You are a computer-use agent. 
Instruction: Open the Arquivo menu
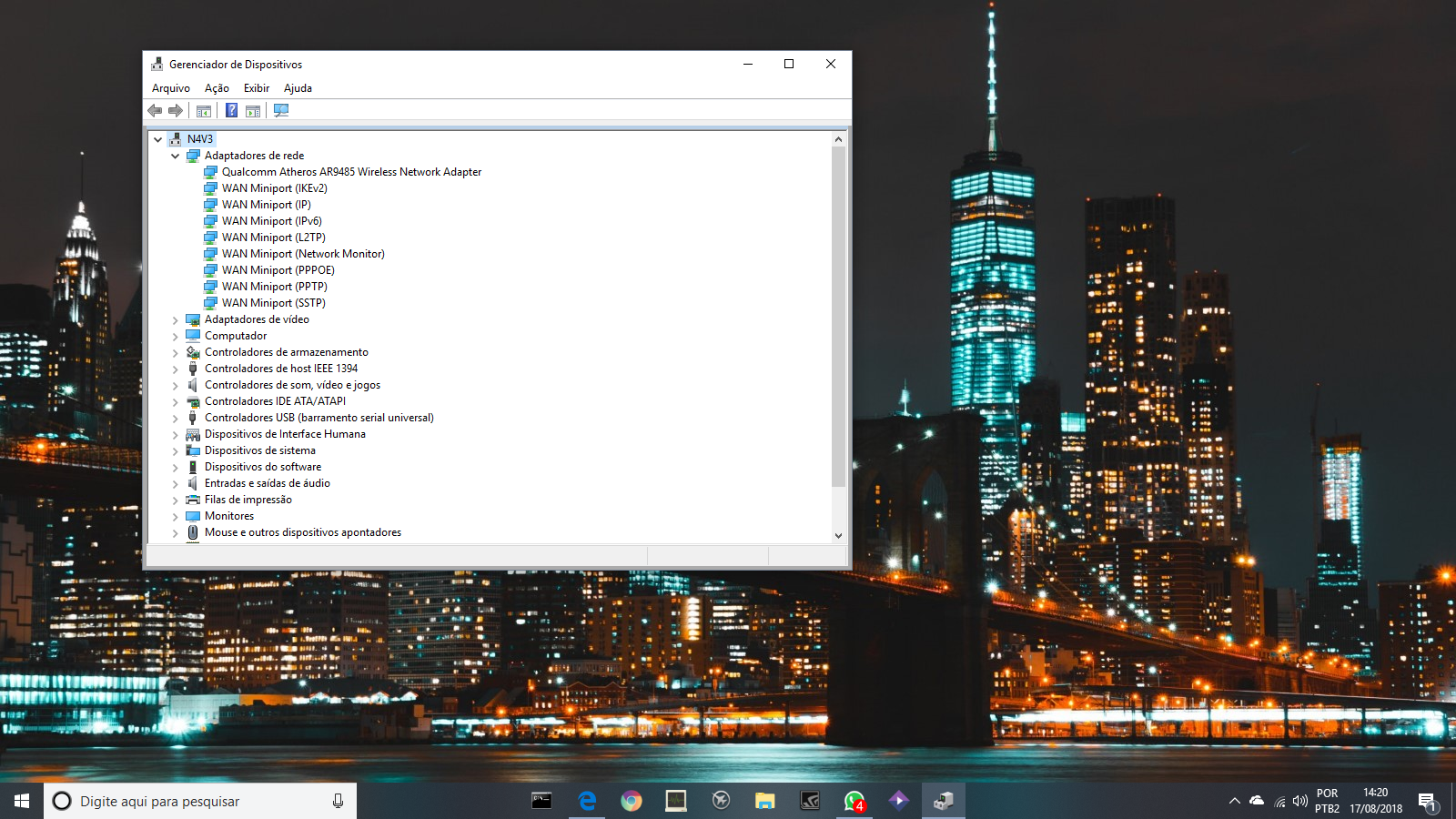tap(171, 88)
